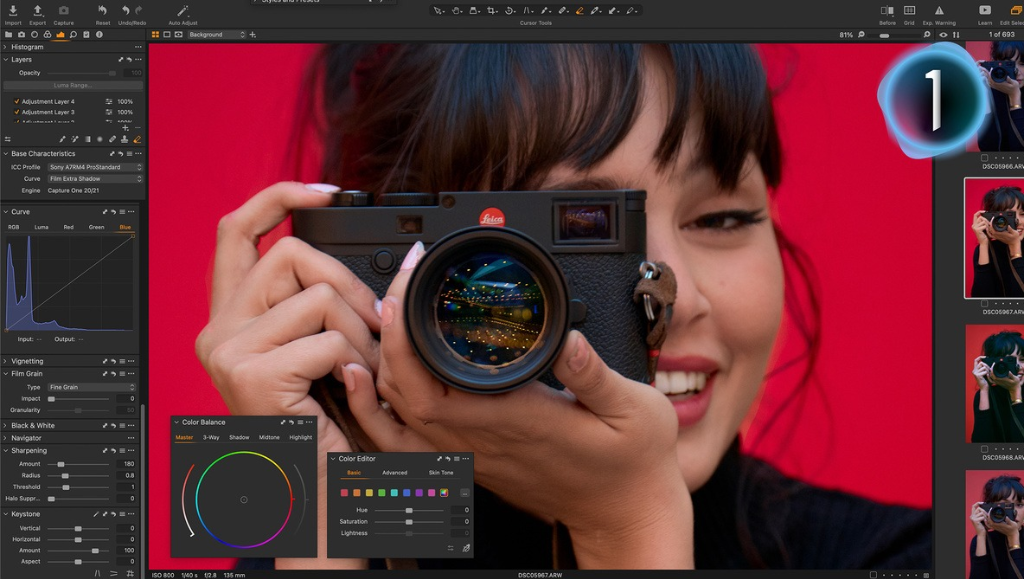1024x579 pixels.
Task: Select the Exposure tool tab icon in sidebar
Action: point(60,35)
